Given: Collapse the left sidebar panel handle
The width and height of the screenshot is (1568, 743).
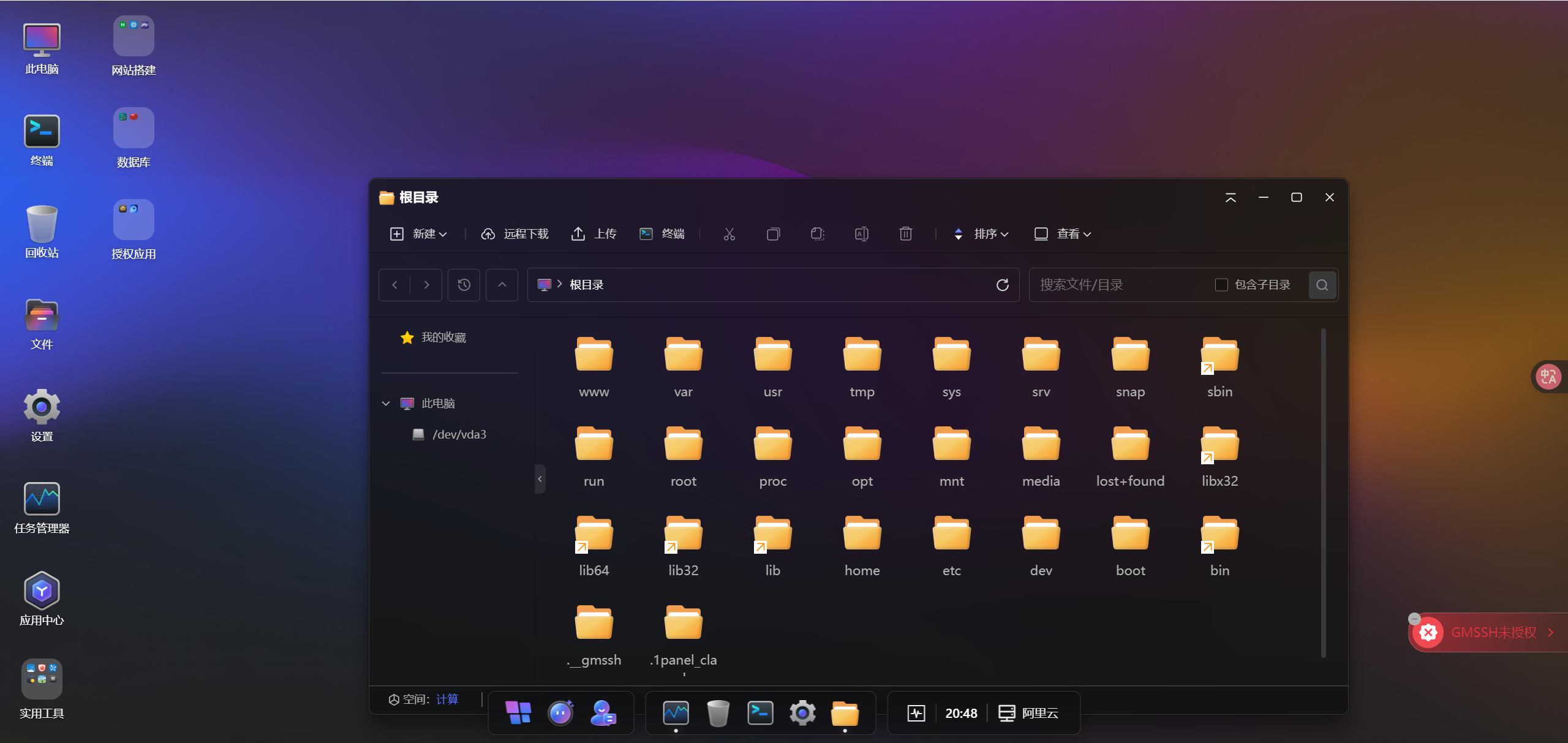Looking at the screenshot, I should 540,479.
